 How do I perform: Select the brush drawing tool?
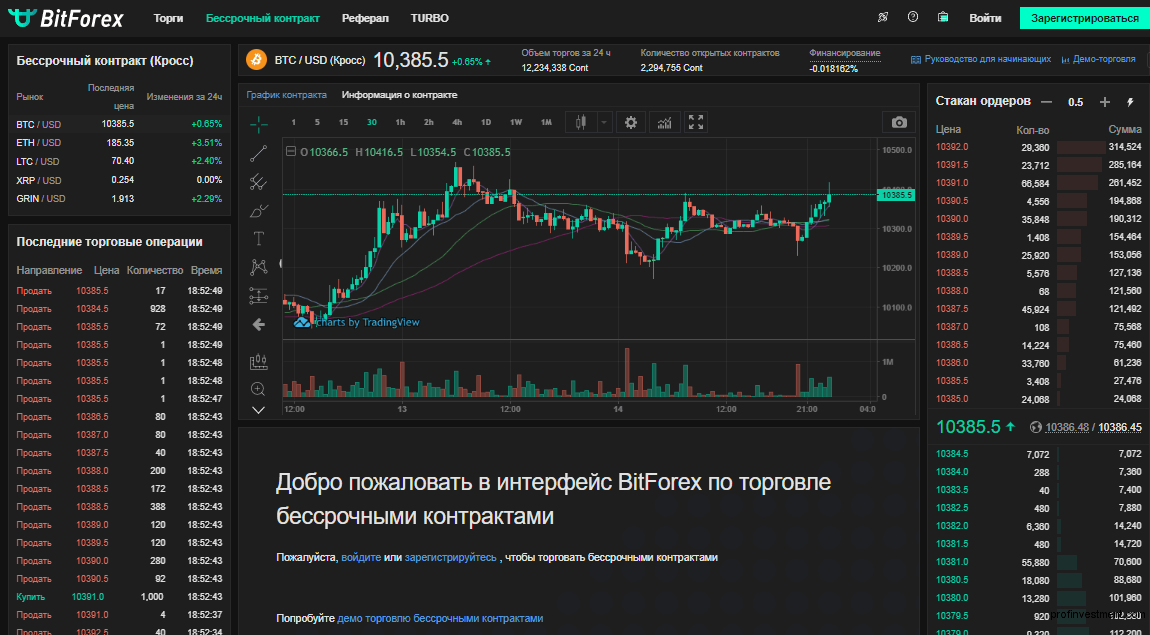pos(259,210)
